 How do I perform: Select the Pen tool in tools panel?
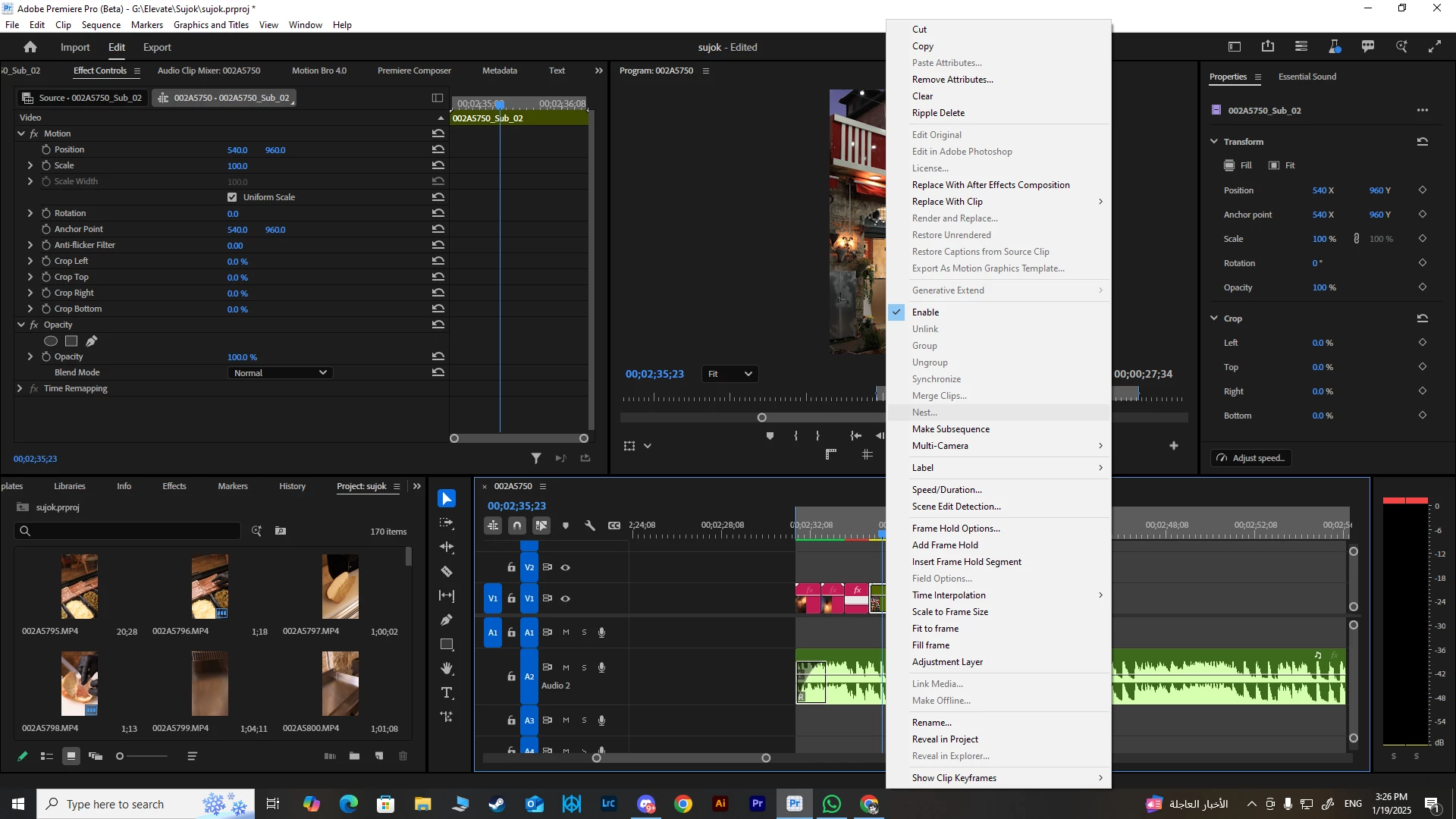[447, 620]
